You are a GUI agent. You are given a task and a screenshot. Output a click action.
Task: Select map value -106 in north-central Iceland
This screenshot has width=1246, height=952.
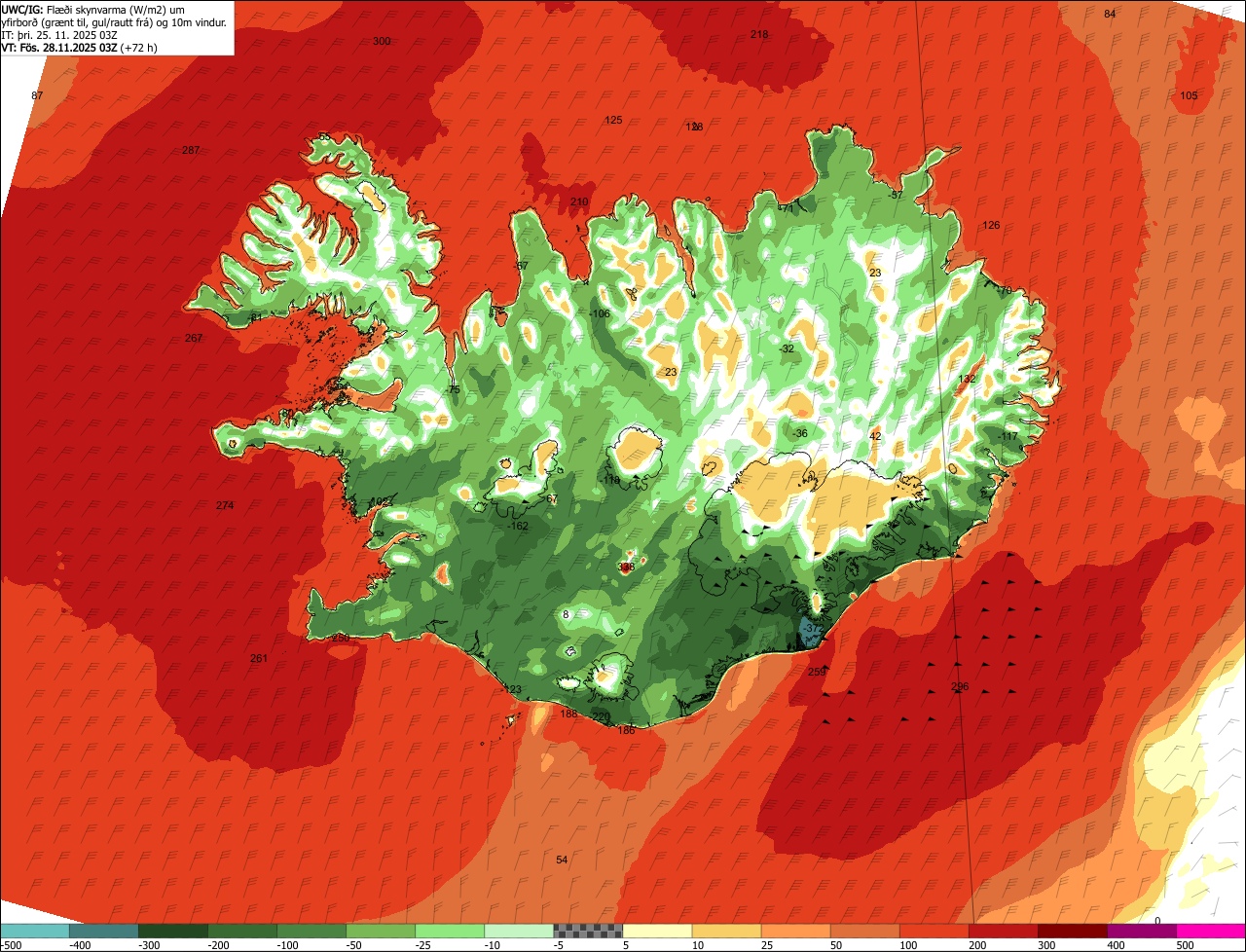tap(601, 313)
